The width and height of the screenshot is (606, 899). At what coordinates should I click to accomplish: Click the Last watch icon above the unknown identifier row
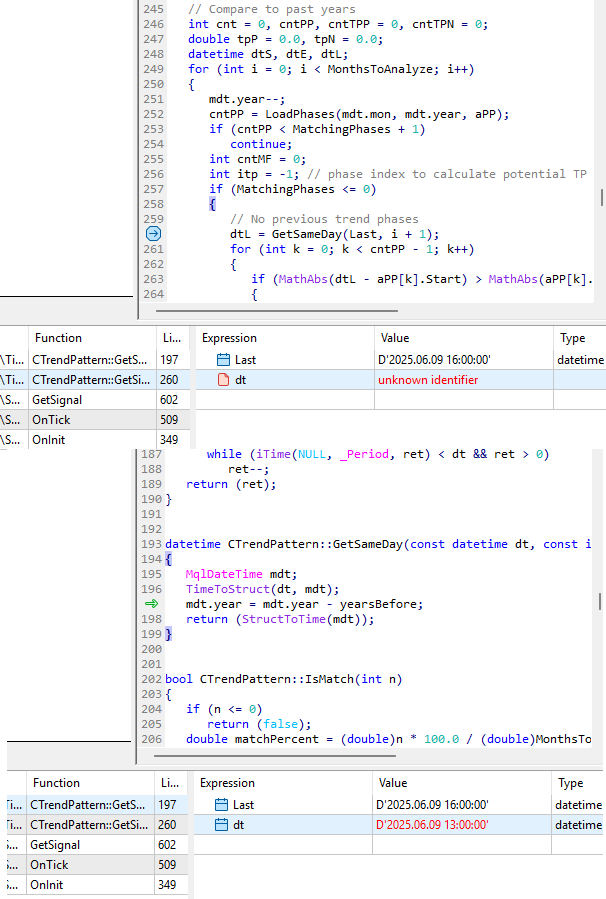[224, 359]
